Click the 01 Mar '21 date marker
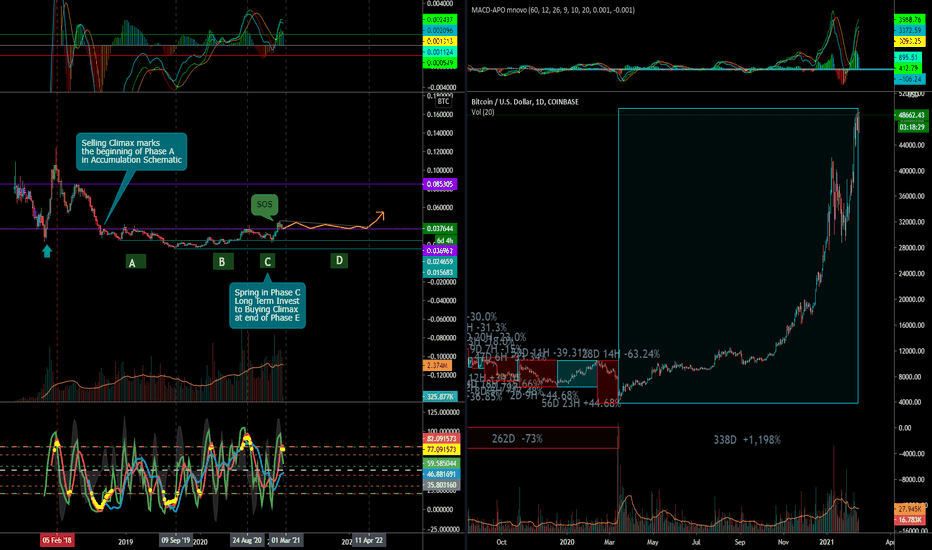 [285, 540]
